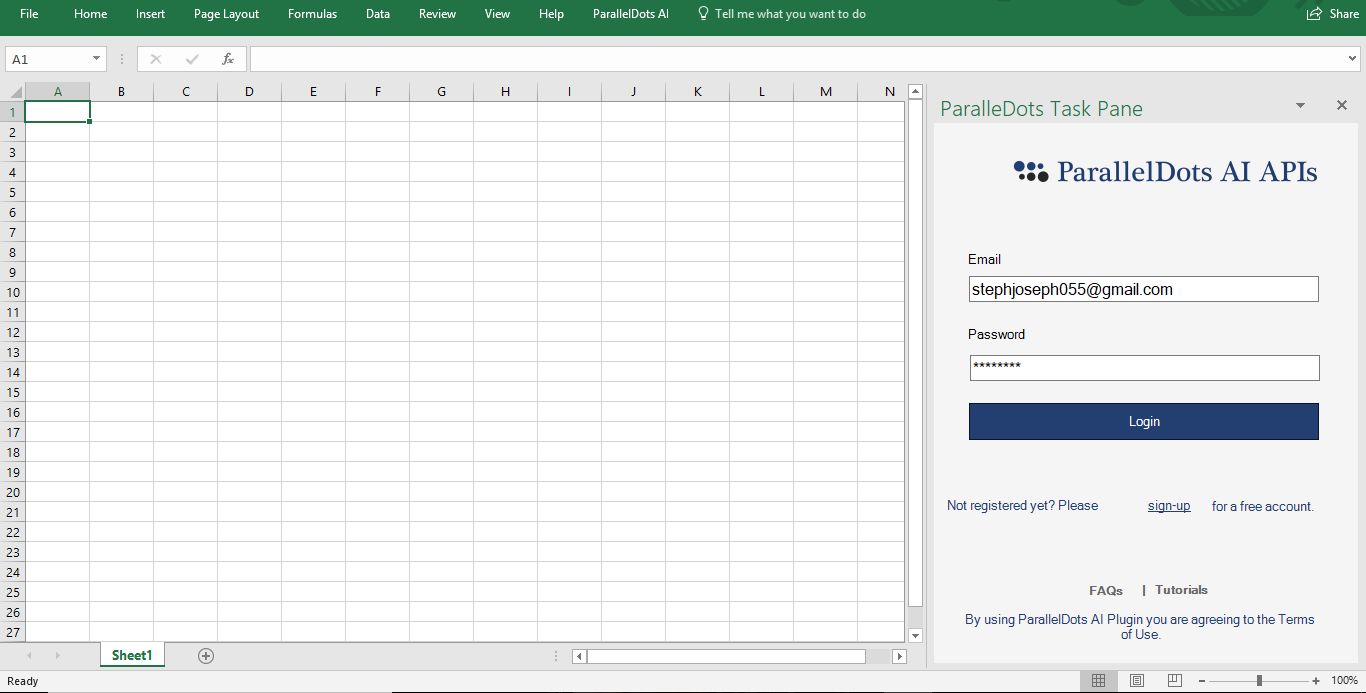The image size is (1366, 693).
Task: Switch to Page Break Preview icon
Action: pos(1175,680)
